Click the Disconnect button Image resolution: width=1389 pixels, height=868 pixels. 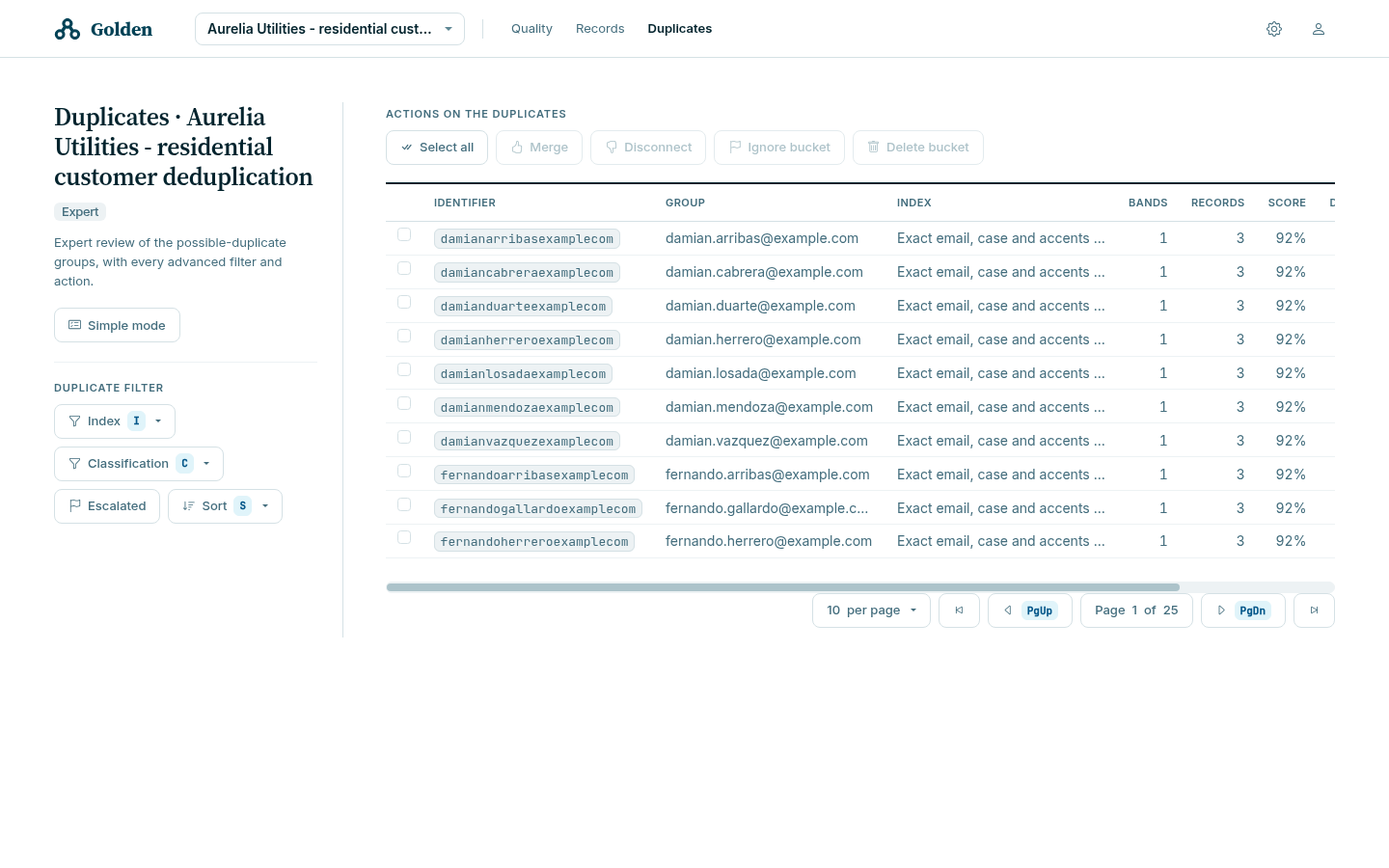[648, 148]
